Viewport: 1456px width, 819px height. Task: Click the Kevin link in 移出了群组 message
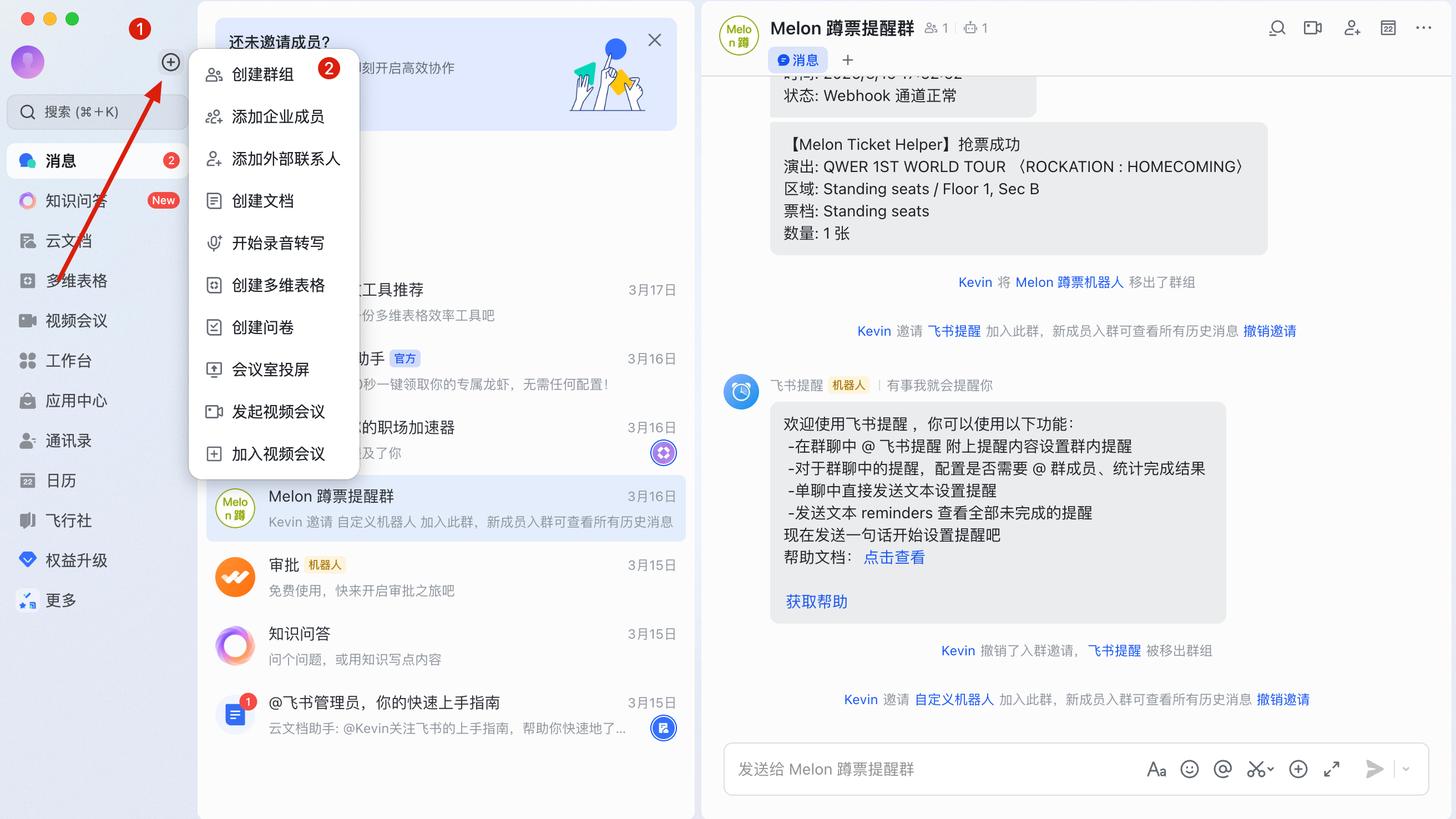tap(975, 282)
